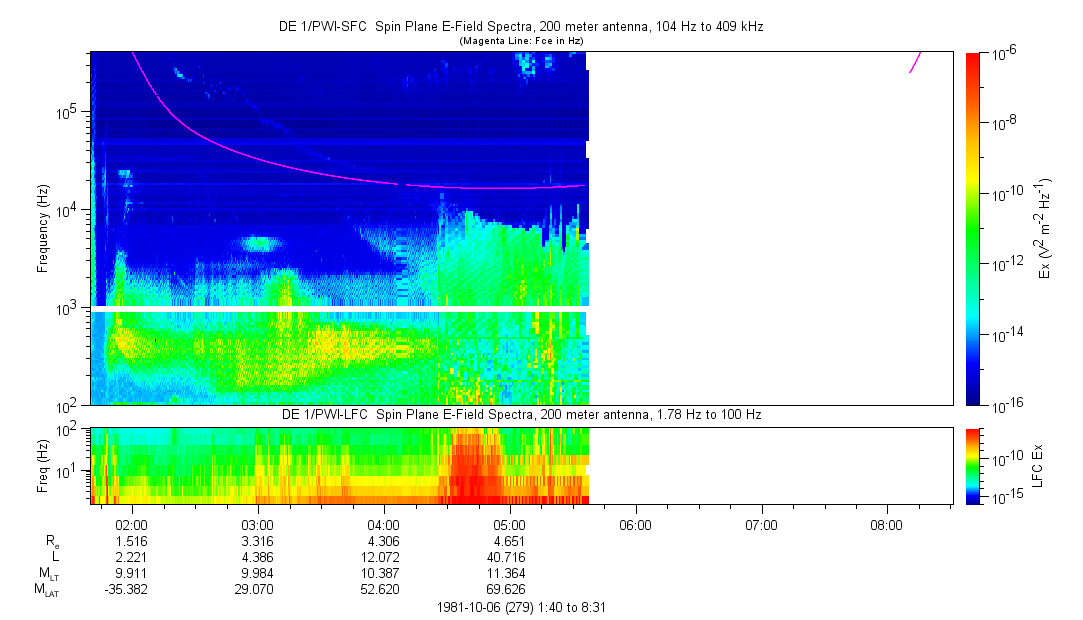Click the upper Ex colorbar gradient

[974, 228]
